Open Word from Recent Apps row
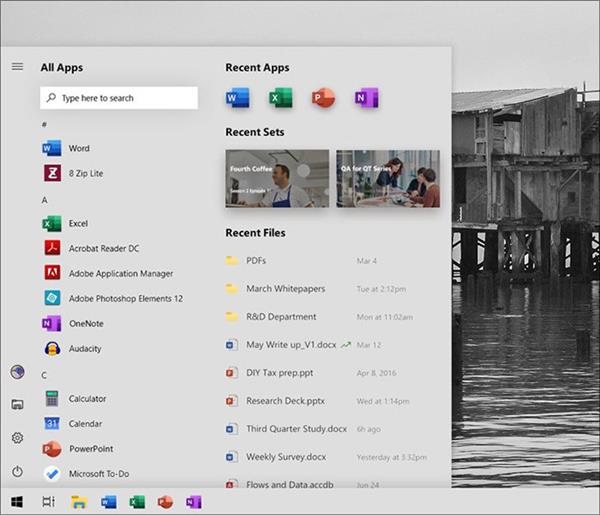Viewport: 600px width, 515px height. [237, 98]
